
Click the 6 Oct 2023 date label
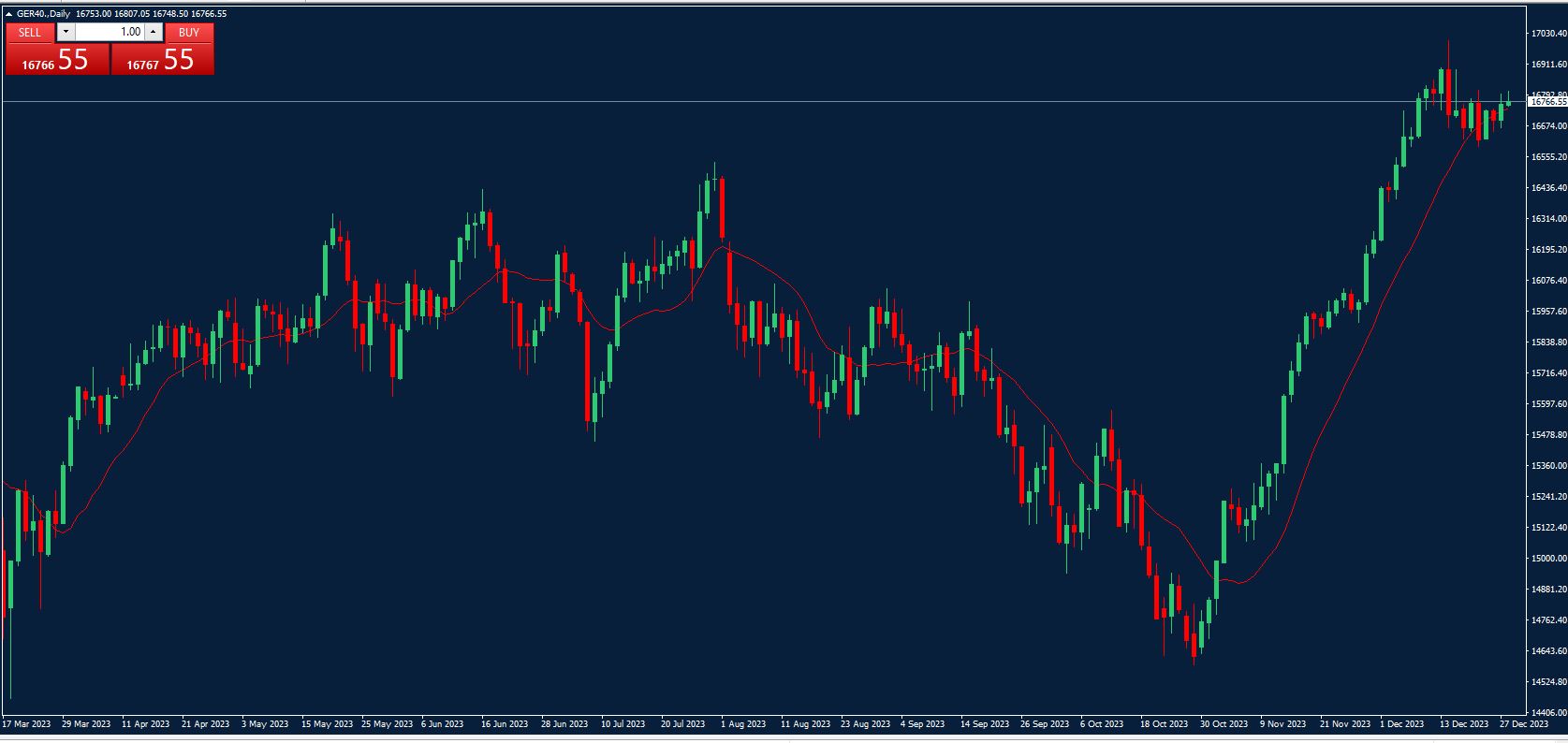click(x=1101, y=724)
